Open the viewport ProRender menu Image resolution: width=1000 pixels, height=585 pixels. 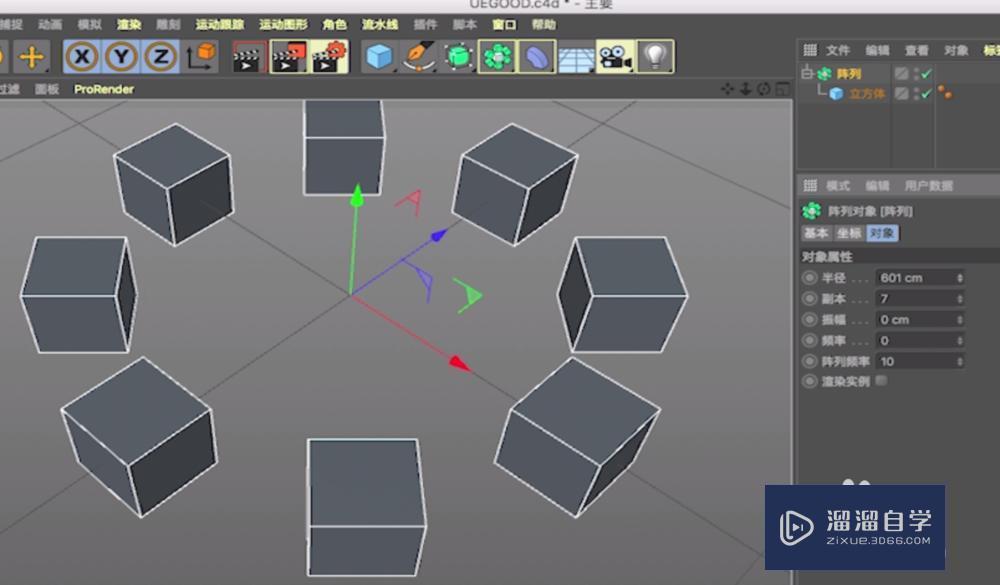point(104,89)
